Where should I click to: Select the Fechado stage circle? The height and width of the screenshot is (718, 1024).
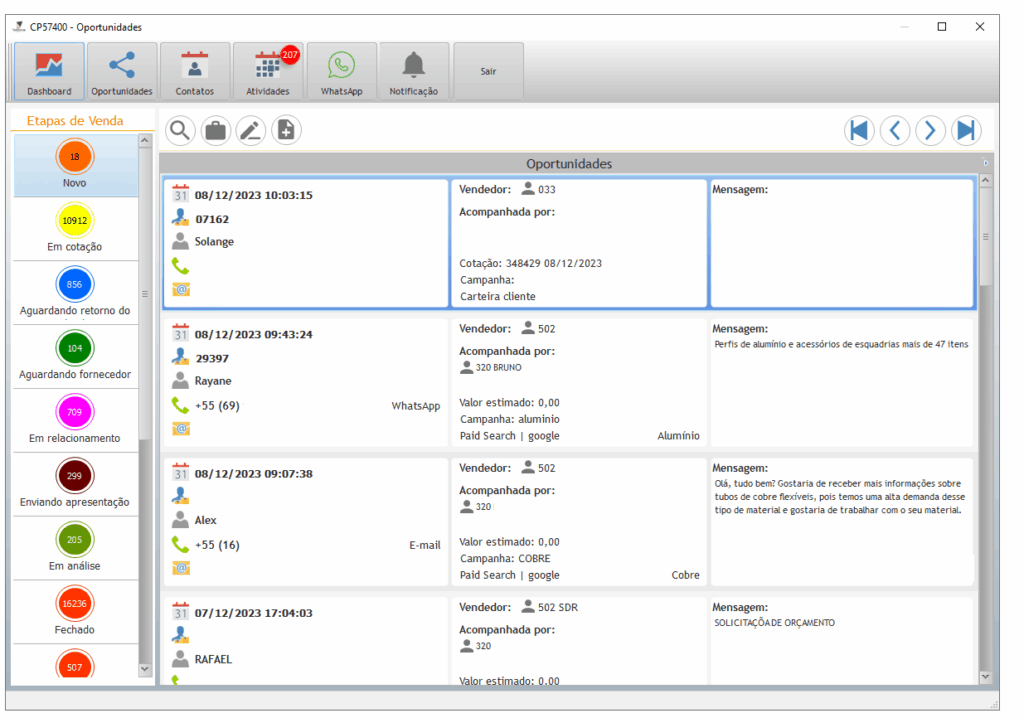coord(75,604)
